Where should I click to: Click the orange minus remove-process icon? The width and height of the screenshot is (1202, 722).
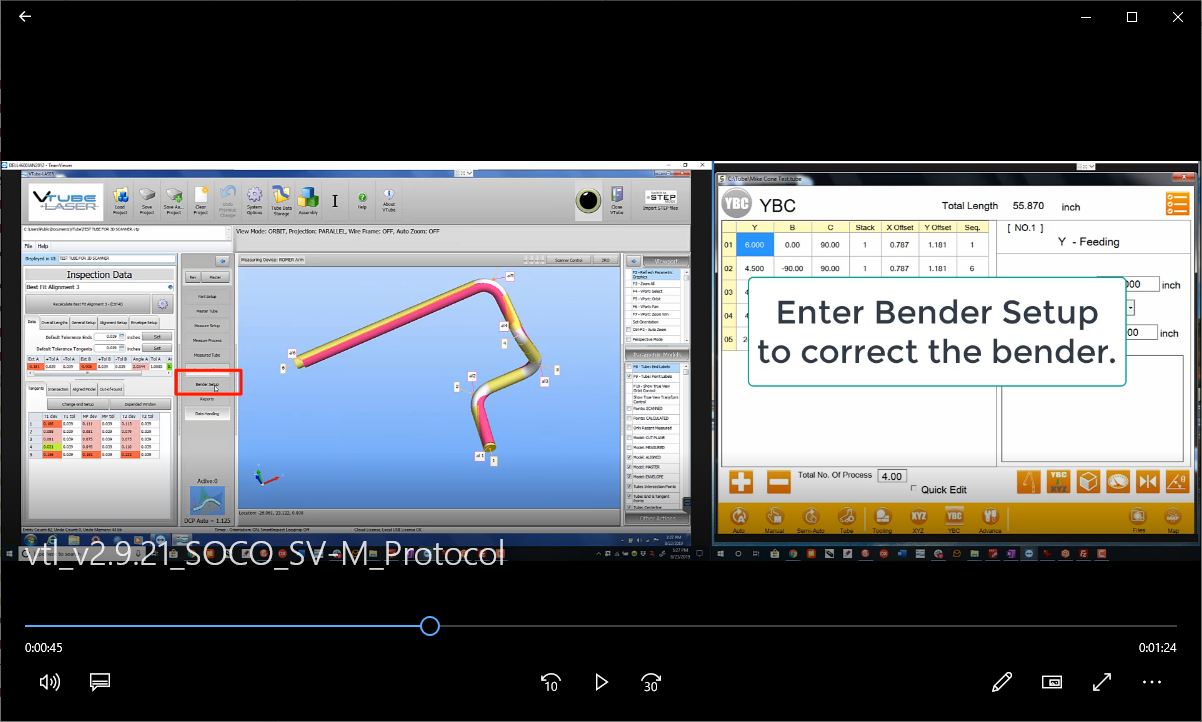click(x=779, y=481)
